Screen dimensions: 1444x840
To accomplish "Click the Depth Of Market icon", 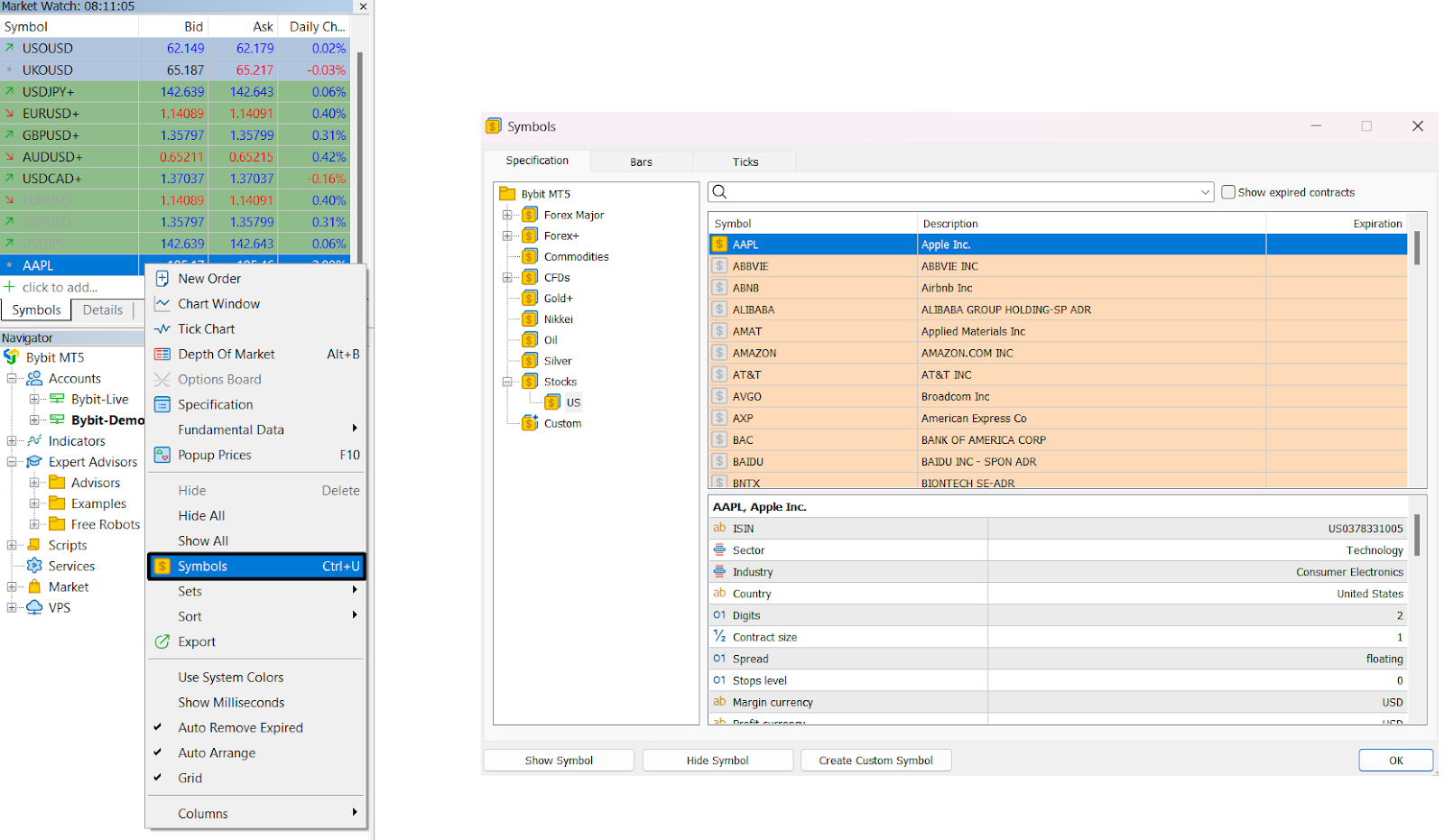I will (162, 355).
